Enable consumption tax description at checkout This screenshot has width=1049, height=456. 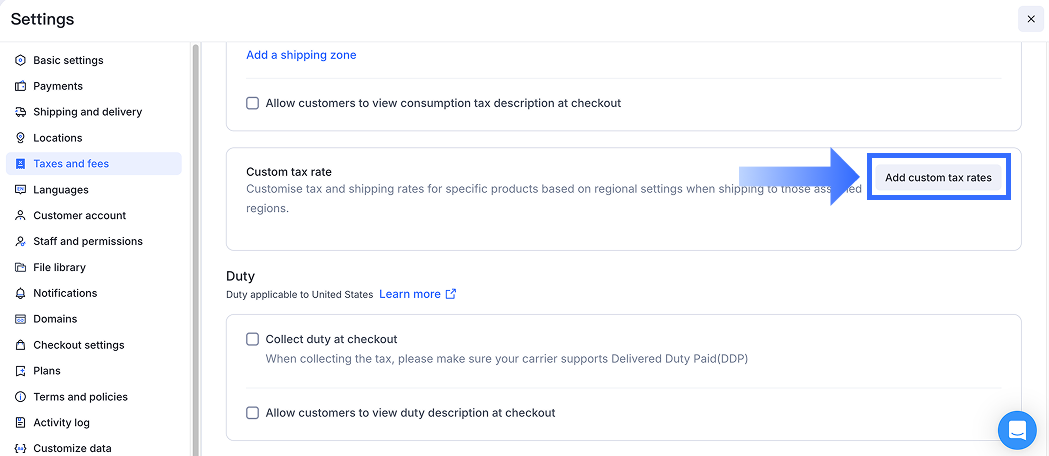pyautogui.click(x=253, y=103)
